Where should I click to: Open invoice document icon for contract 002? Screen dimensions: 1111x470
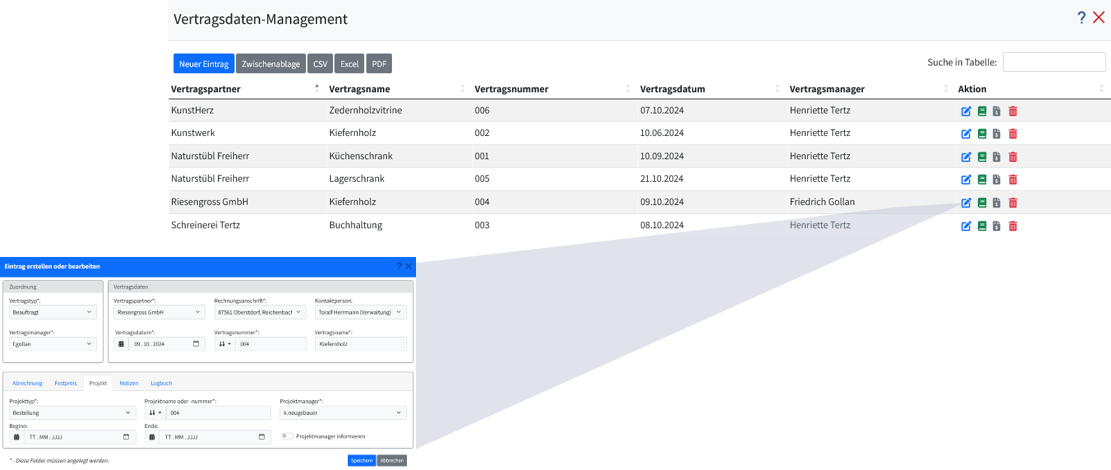pyautogui.click(x=997, y=134)
